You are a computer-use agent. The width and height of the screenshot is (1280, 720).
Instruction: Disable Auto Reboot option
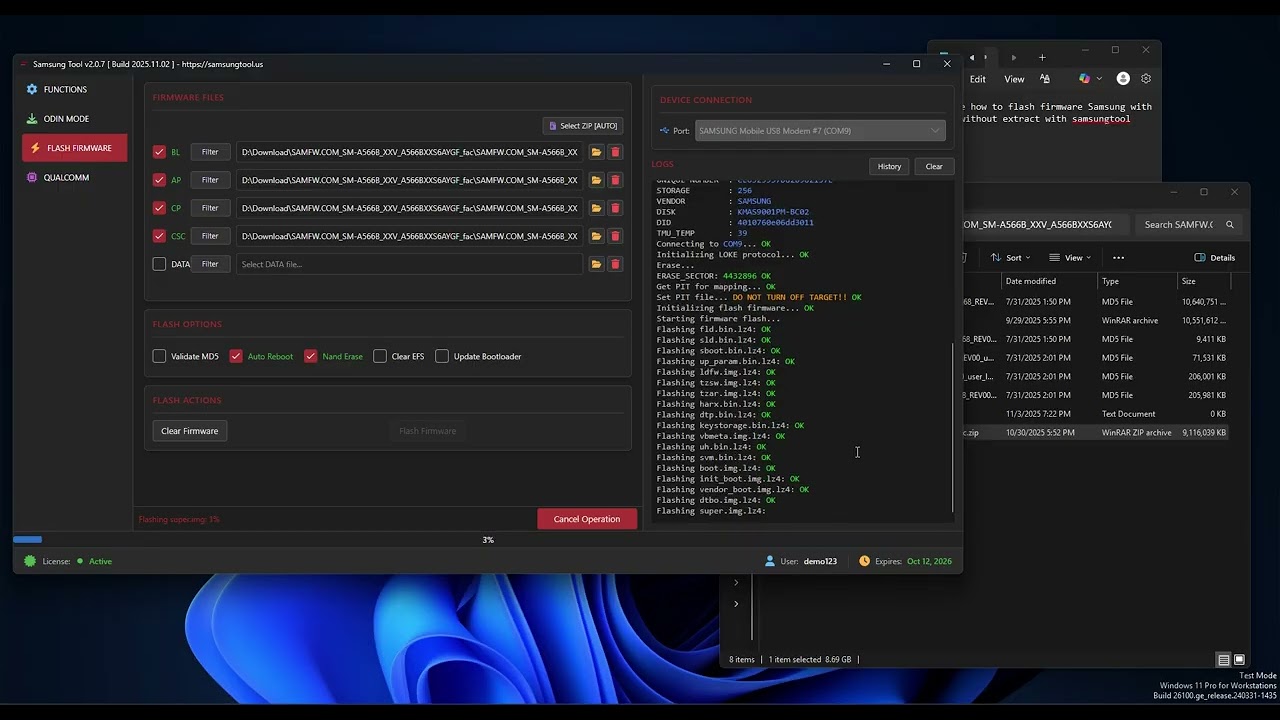236,356
